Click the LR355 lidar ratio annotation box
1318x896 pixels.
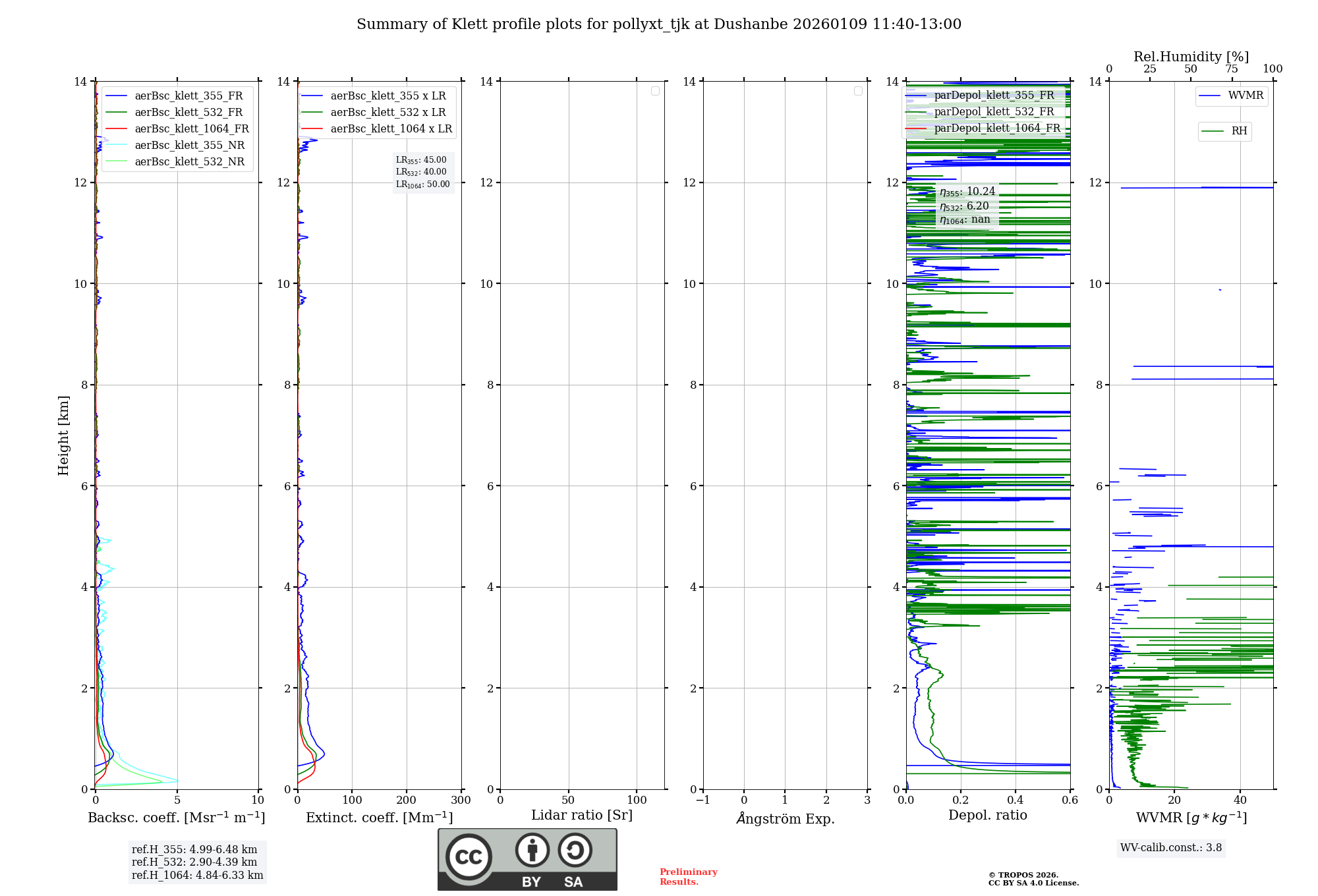[422, 160]
